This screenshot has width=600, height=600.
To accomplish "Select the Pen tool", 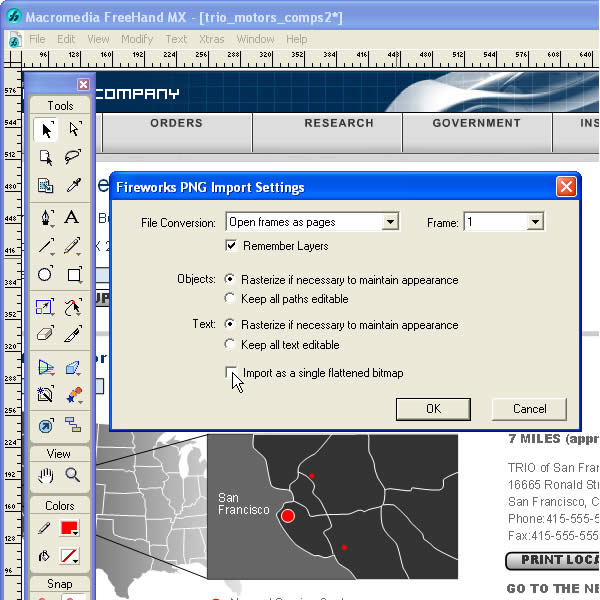I will [46, 218].
